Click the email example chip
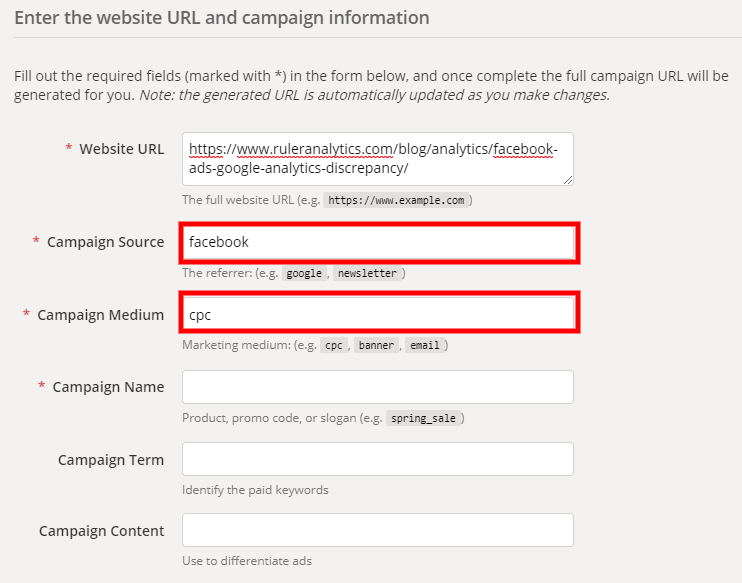 (x=425, y=346)
